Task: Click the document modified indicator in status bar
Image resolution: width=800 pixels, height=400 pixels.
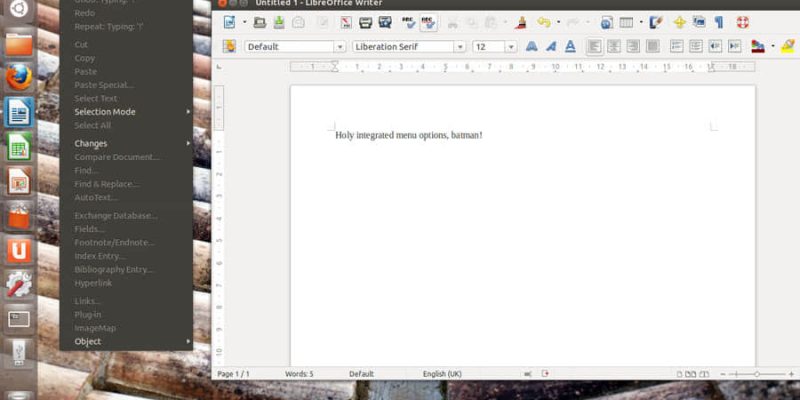Action: tap(545, 374)
